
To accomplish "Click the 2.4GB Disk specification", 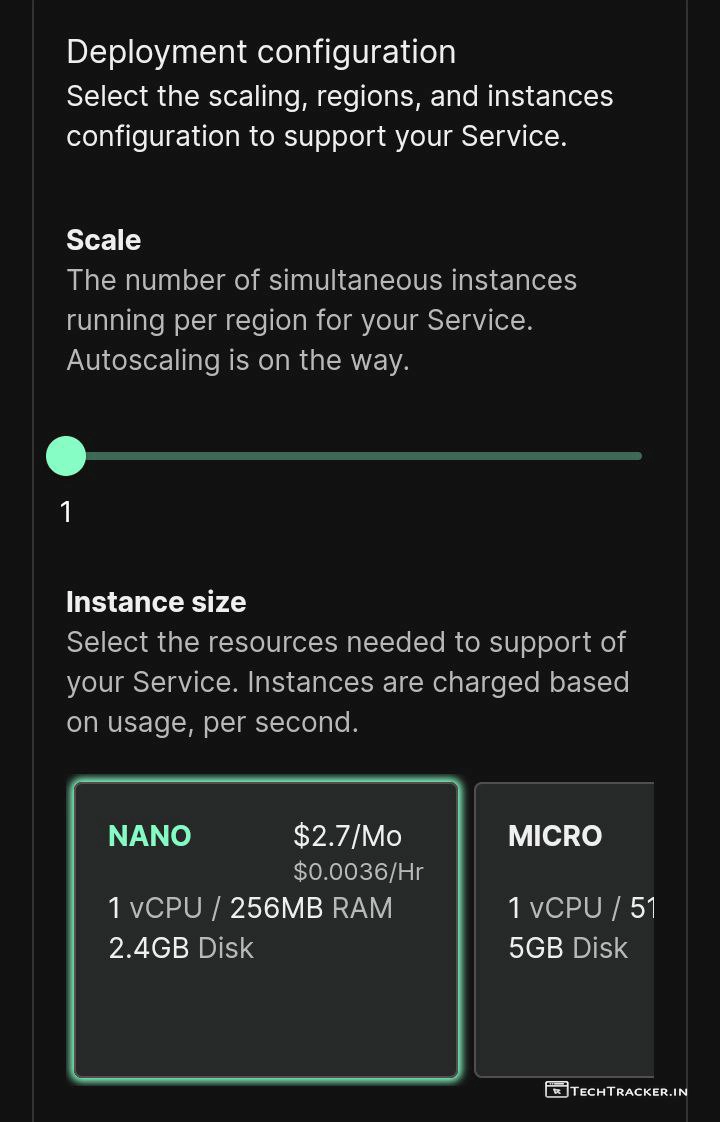I will coord(181,948).
